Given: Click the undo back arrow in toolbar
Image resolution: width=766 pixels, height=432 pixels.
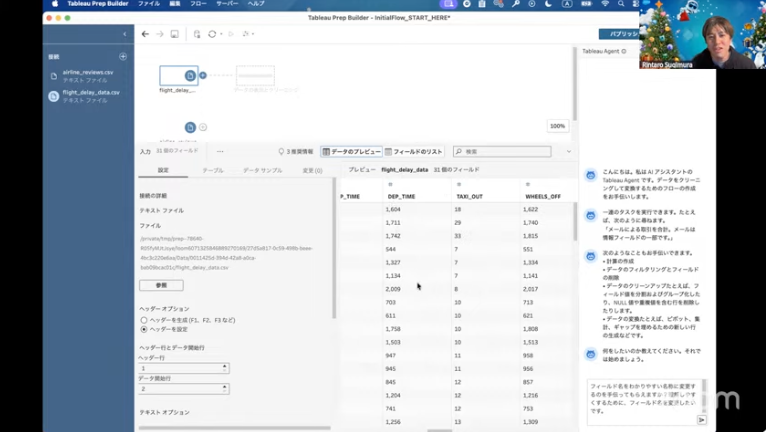Looking at the screenshot, I should (x=145, y=34).
